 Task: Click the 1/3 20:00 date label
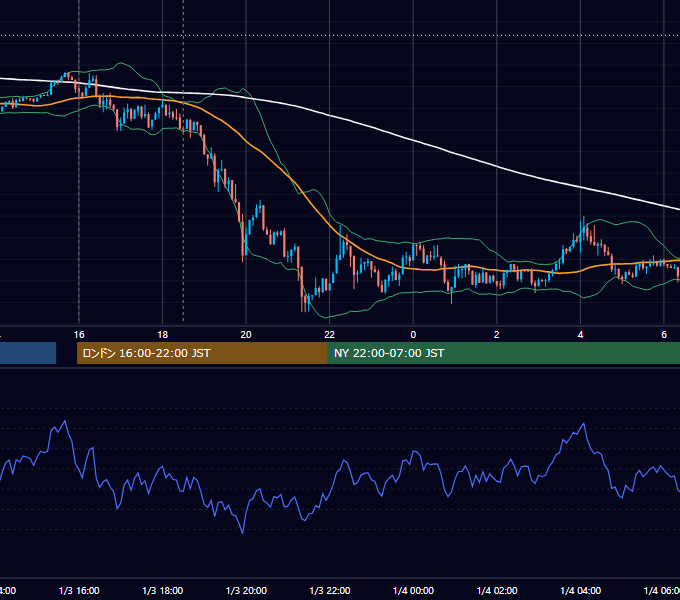246,590
